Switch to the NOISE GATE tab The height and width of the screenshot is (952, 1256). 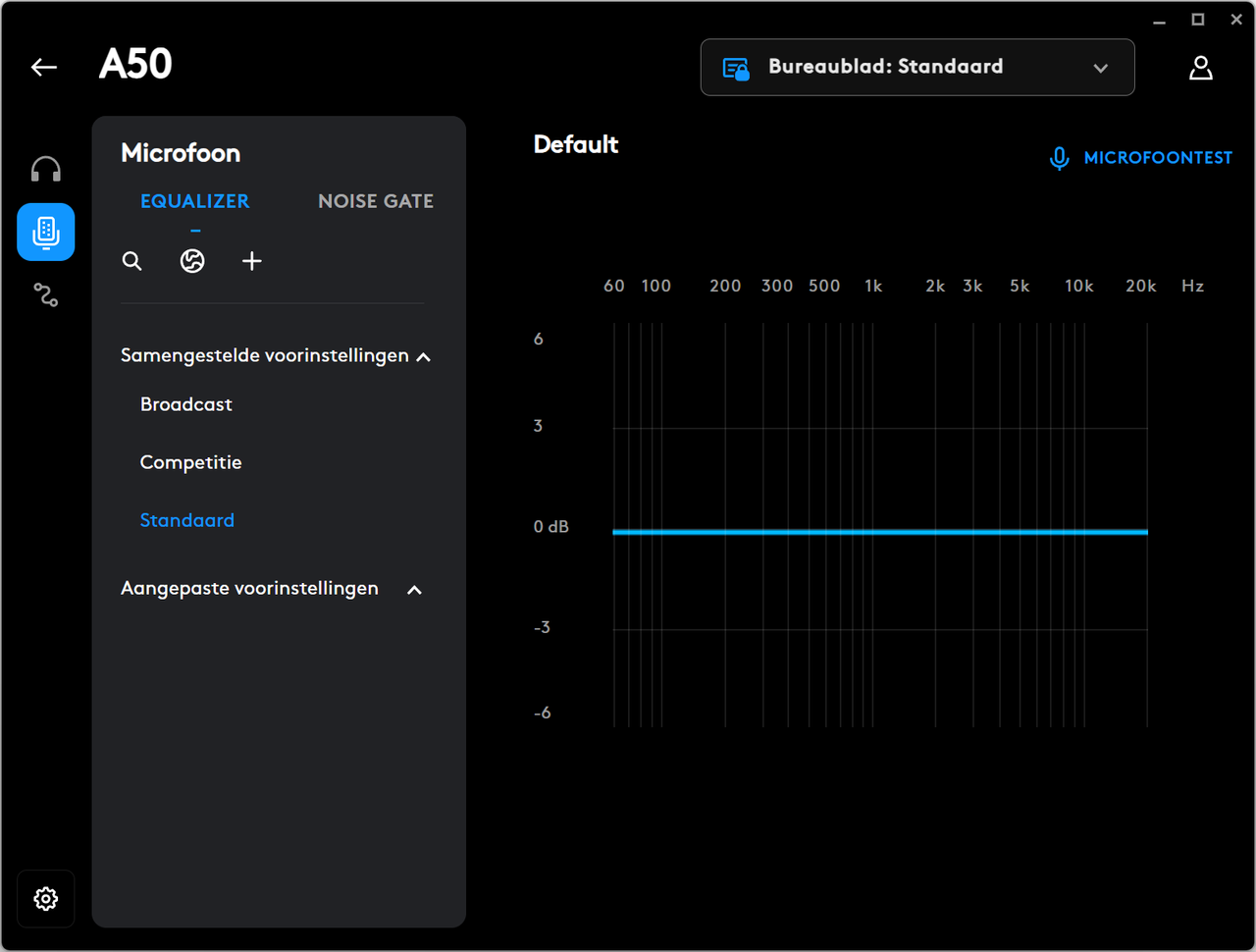click(x=376, y=201)
